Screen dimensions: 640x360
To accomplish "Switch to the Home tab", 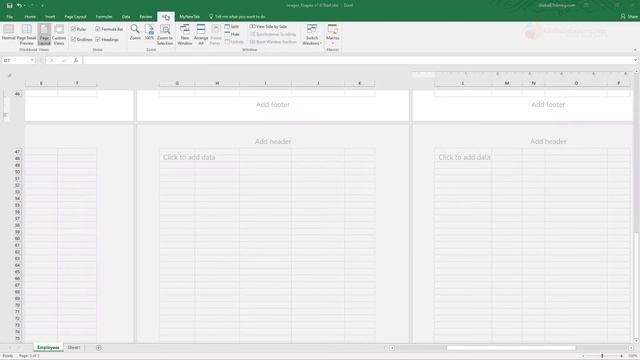I will [30, 17].
